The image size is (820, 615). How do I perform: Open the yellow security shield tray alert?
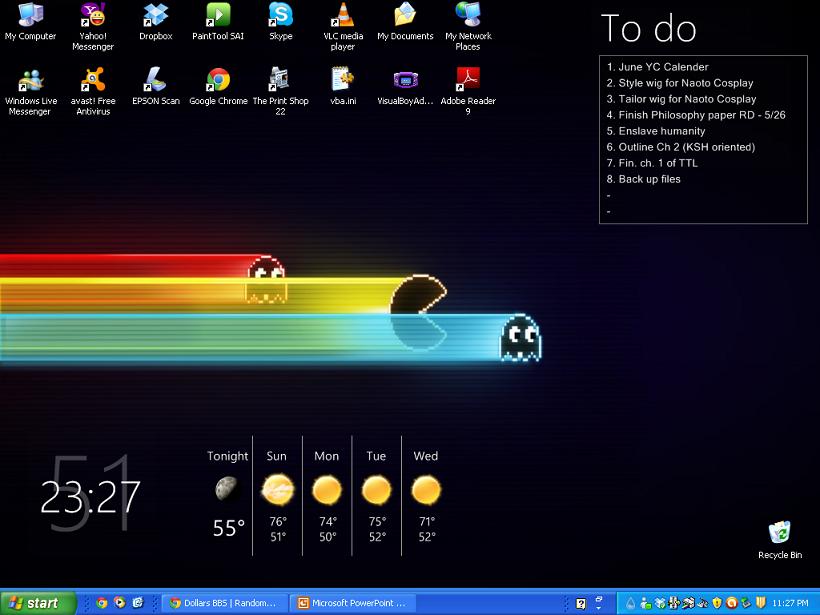(x=717, y=603)
